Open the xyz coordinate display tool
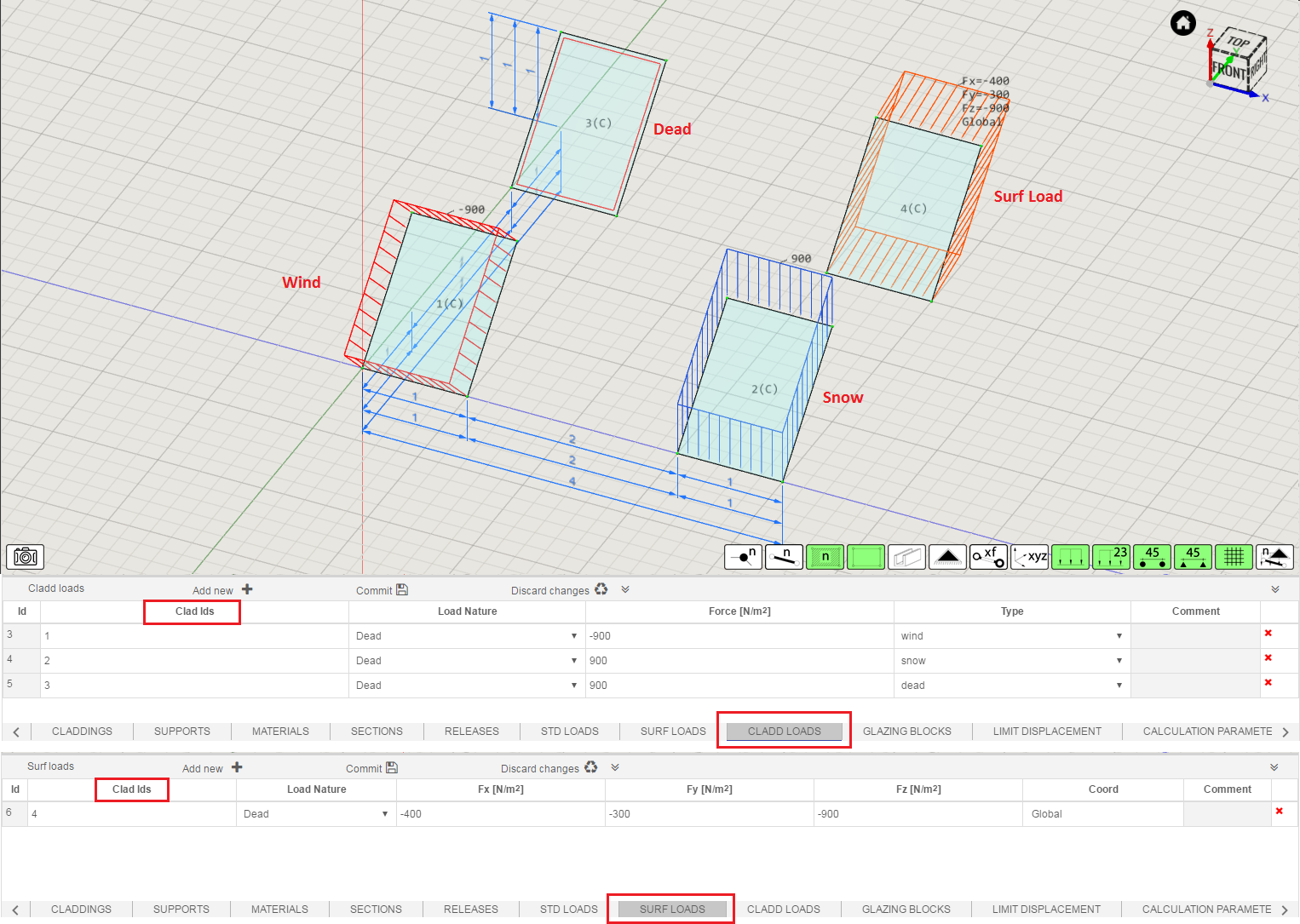This screenshot has width=1300, height=924. pos(1030,557)
